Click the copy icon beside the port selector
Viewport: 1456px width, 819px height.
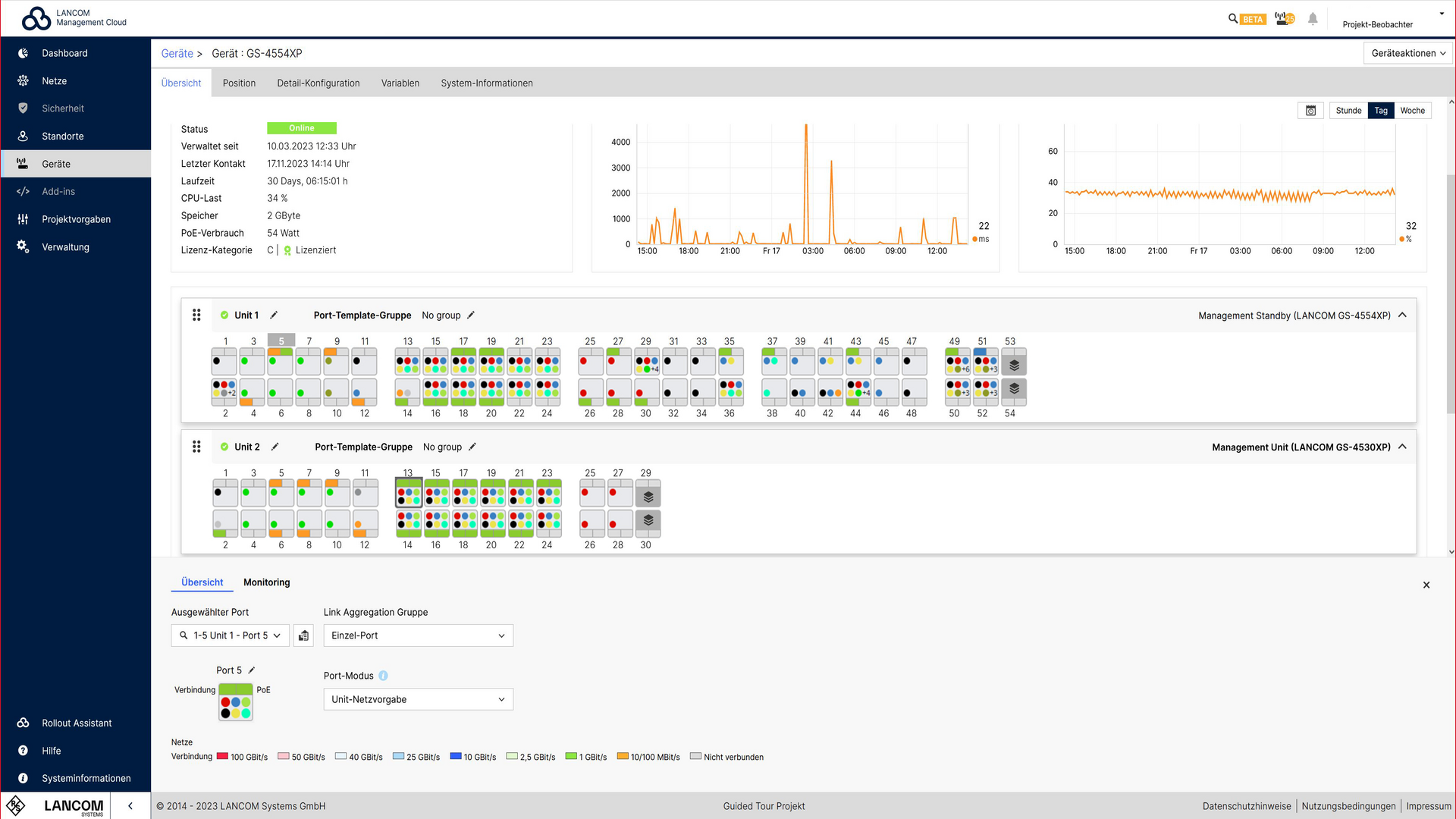coord(303,635)
